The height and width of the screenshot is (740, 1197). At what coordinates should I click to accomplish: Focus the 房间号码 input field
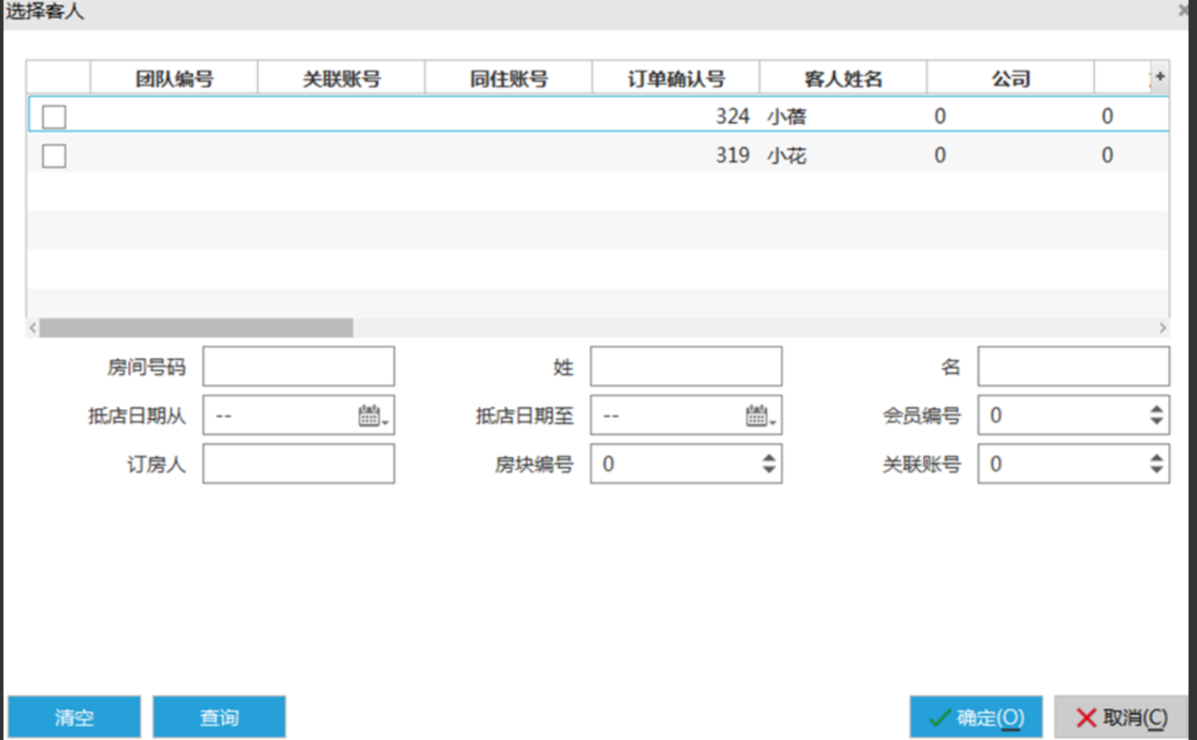point(298,367)
